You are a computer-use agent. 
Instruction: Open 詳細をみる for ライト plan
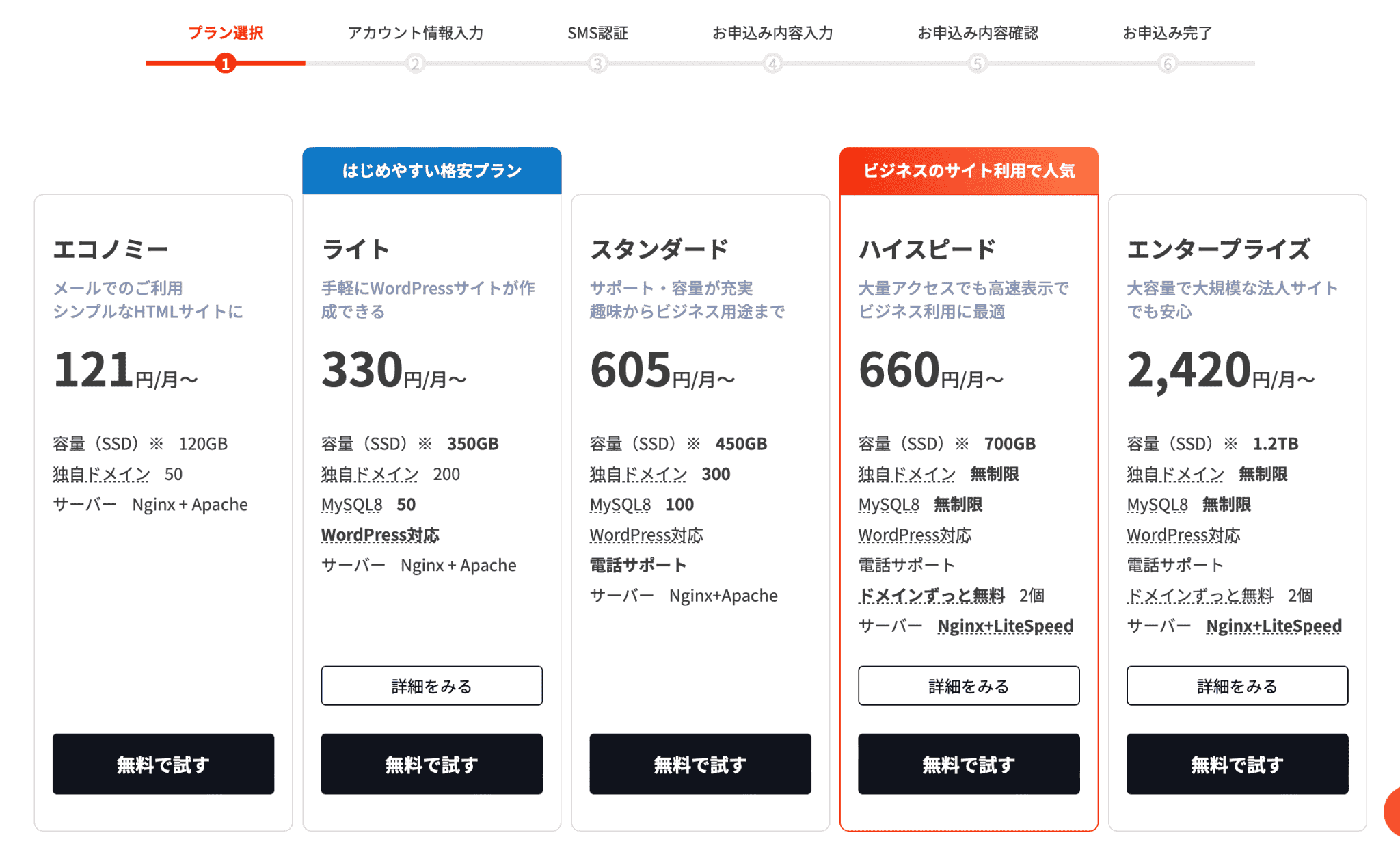pos(432,686)
